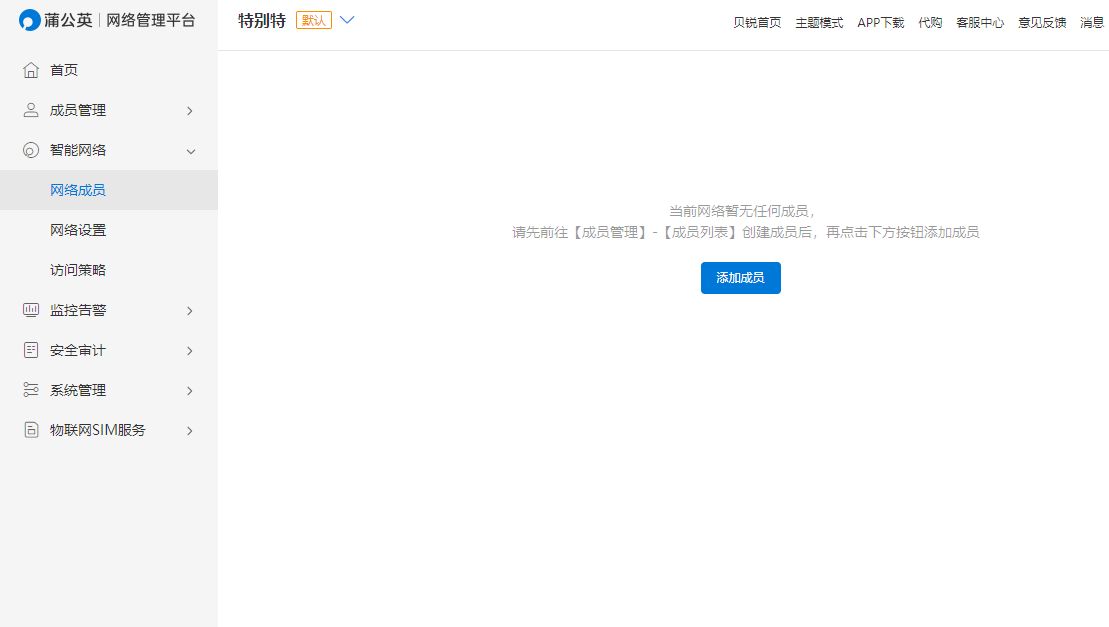Click the 系统管理 settings icon
Viewport: 1109px width, 627px height.
[x=31, y=390]
